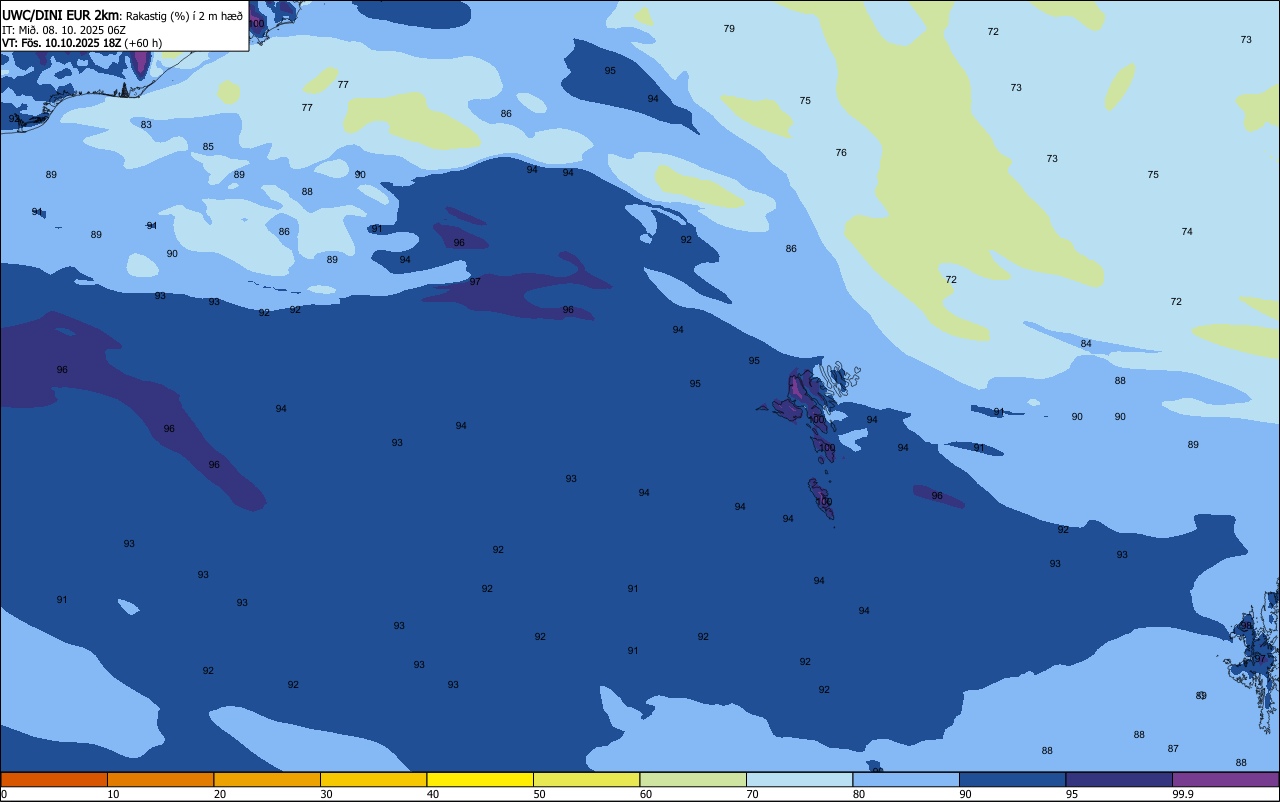
Task: Click the 'VT: Fös. 10.10.2025 18Z (+60 h)' line
Action: pyautogui.click(x=82, y=43)
